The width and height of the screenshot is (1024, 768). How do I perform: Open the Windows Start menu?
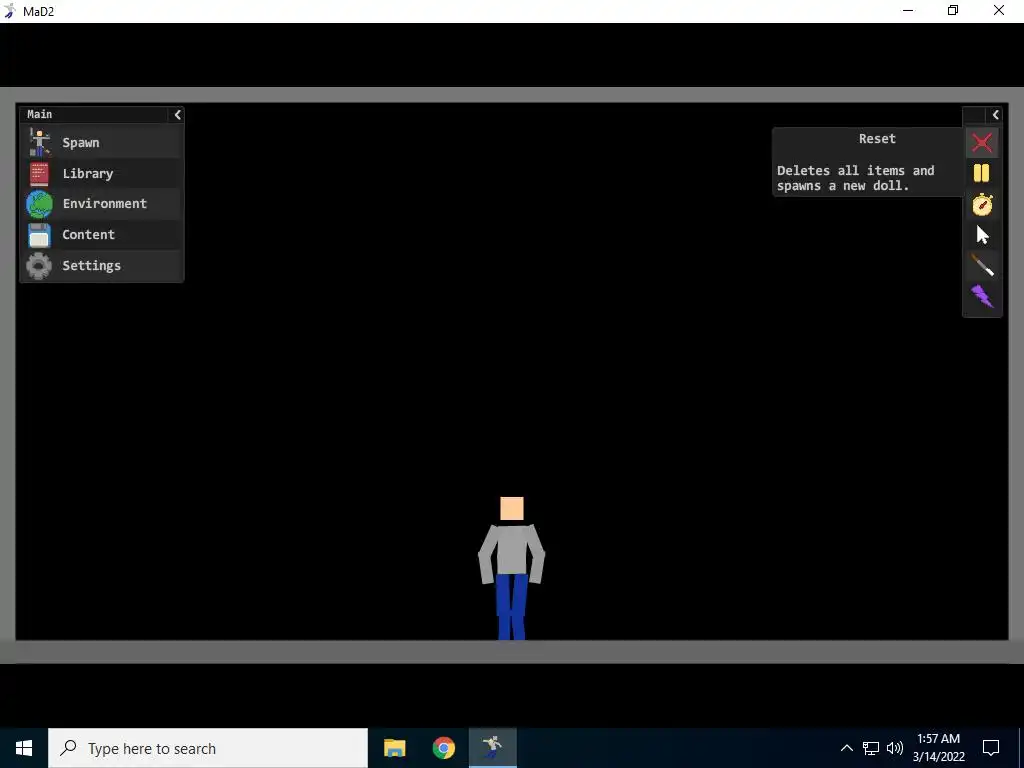click(24, 748)
